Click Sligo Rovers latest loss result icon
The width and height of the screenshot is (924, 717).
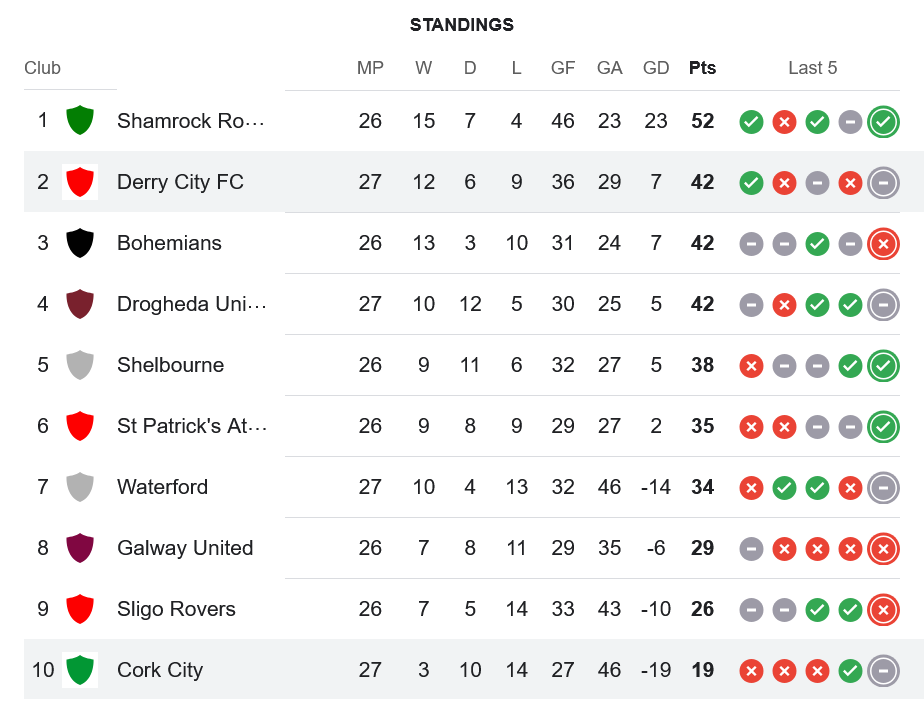(x=882, y=610)
